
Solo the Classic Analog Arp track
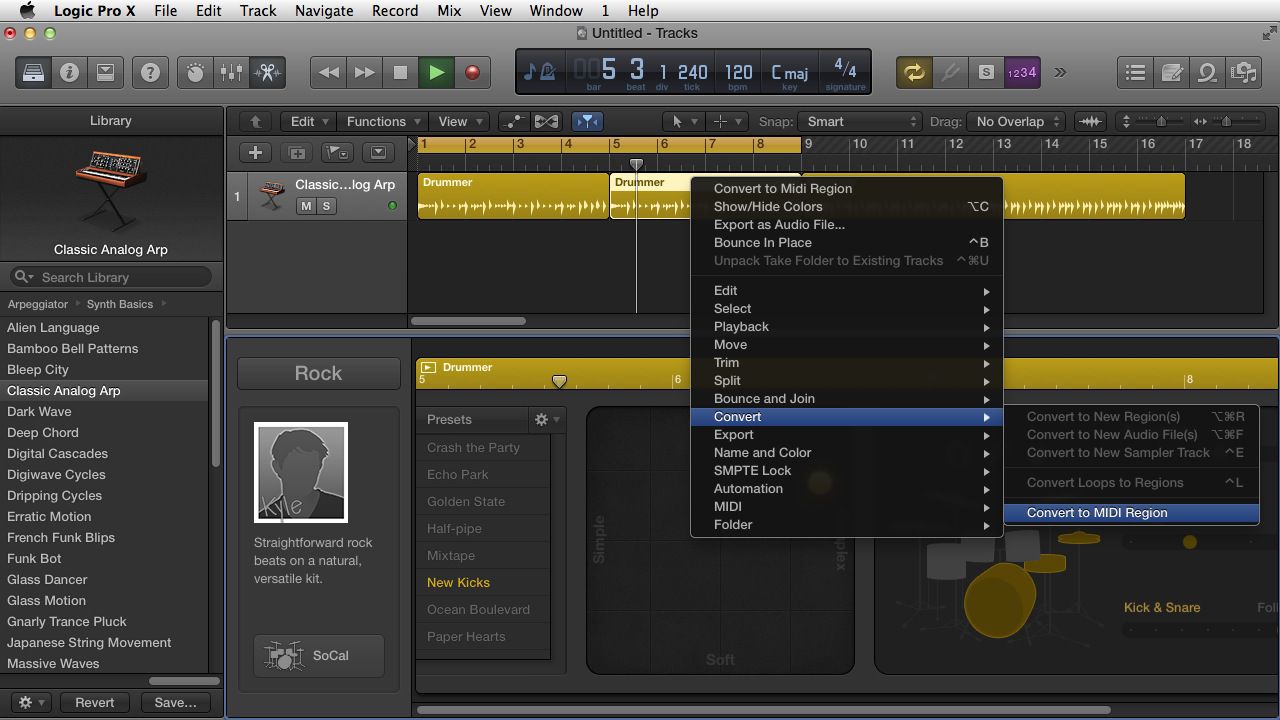click(326, 205)
